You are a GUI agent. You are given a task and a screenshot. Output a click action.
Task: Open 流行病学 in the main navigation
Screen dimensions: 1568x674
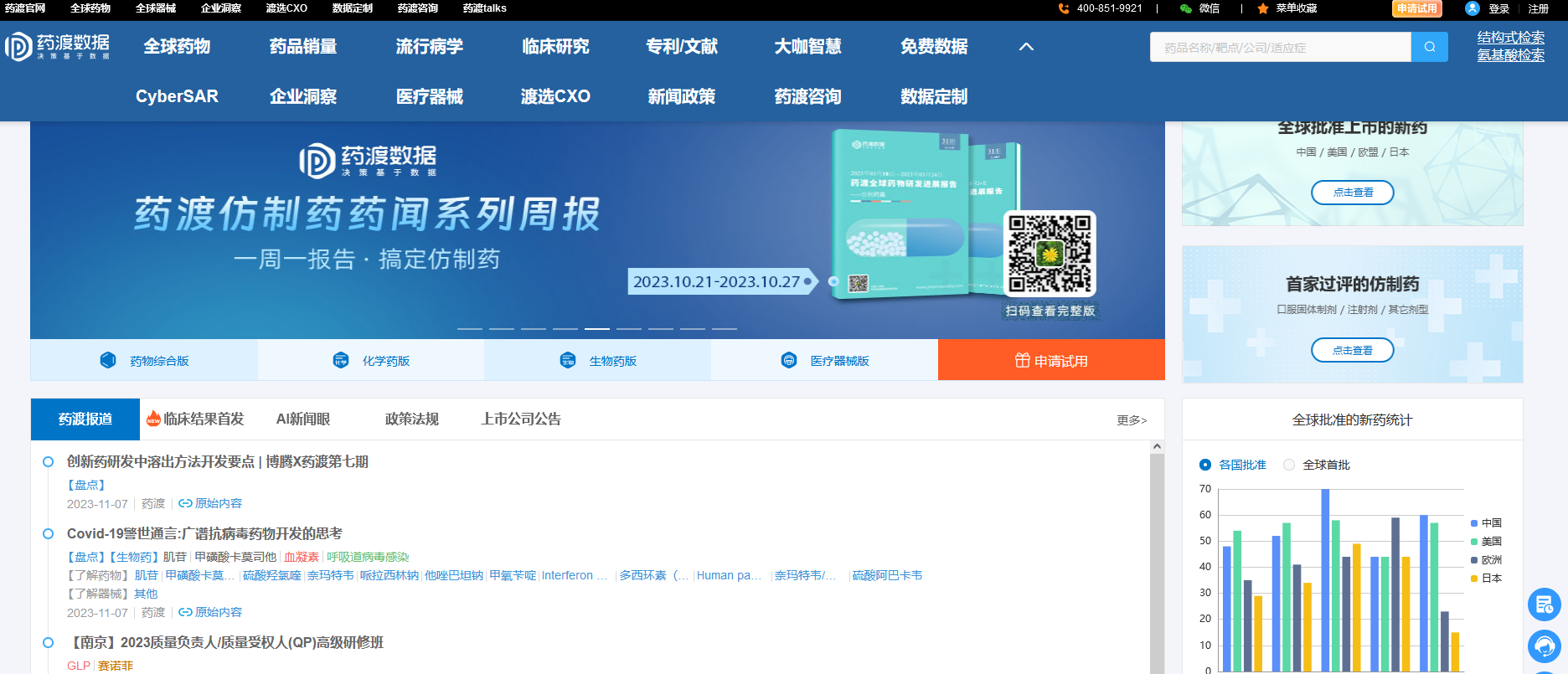(x=430, y=47)
